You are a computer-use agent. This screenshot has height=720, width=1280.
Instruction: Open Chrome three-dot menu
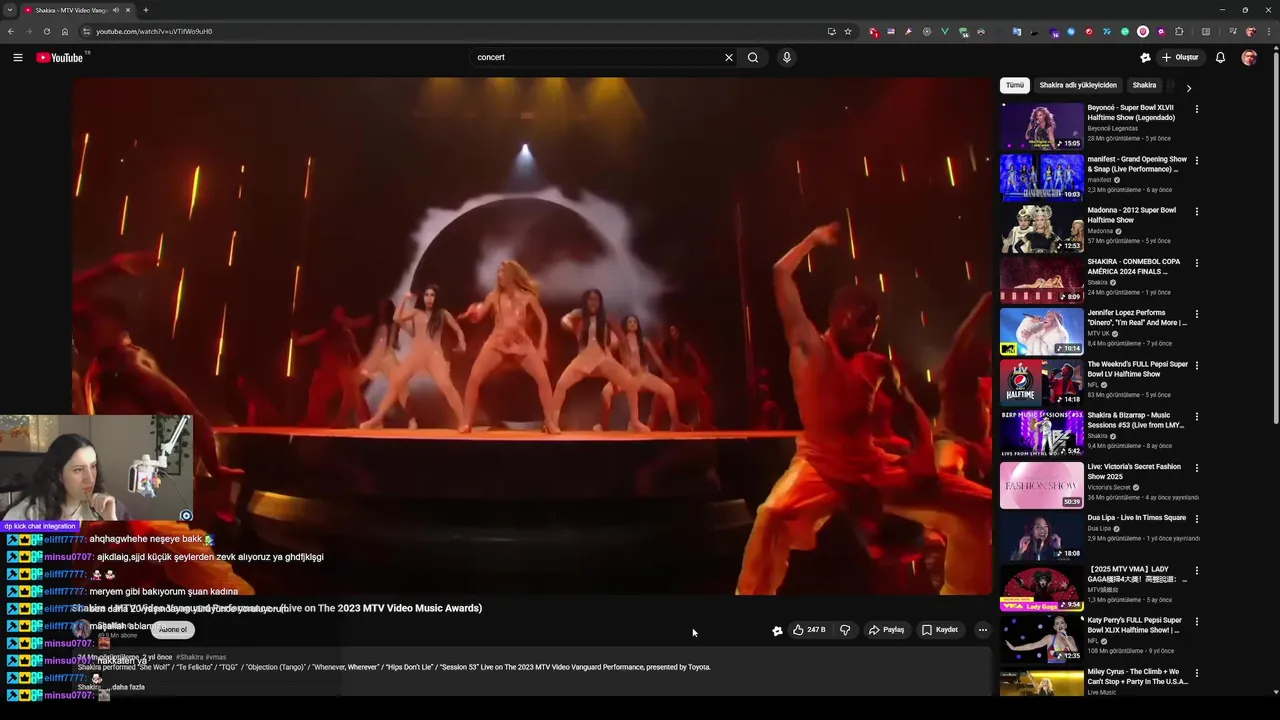tap(1268, 31)
